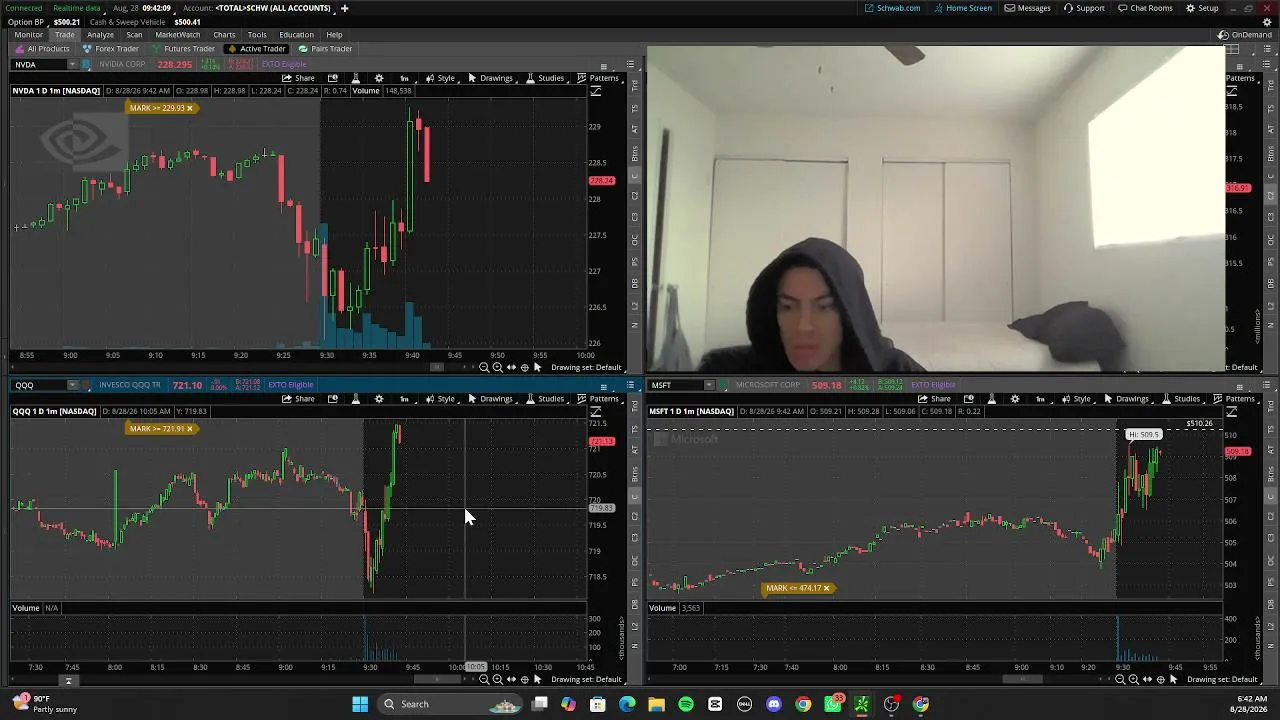Open File Explorer from the taskbar

pyautogui.click(x=656, y=704)
